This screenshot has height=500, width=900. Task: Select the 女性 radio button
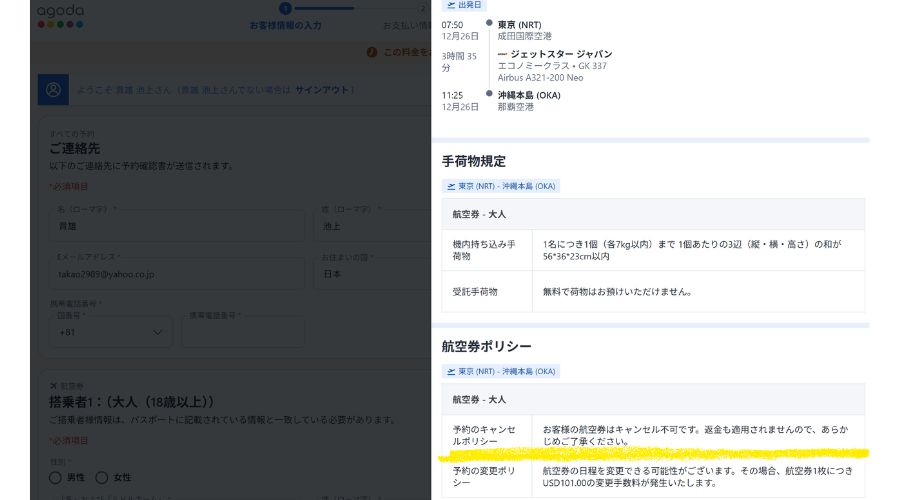(102, 478)
